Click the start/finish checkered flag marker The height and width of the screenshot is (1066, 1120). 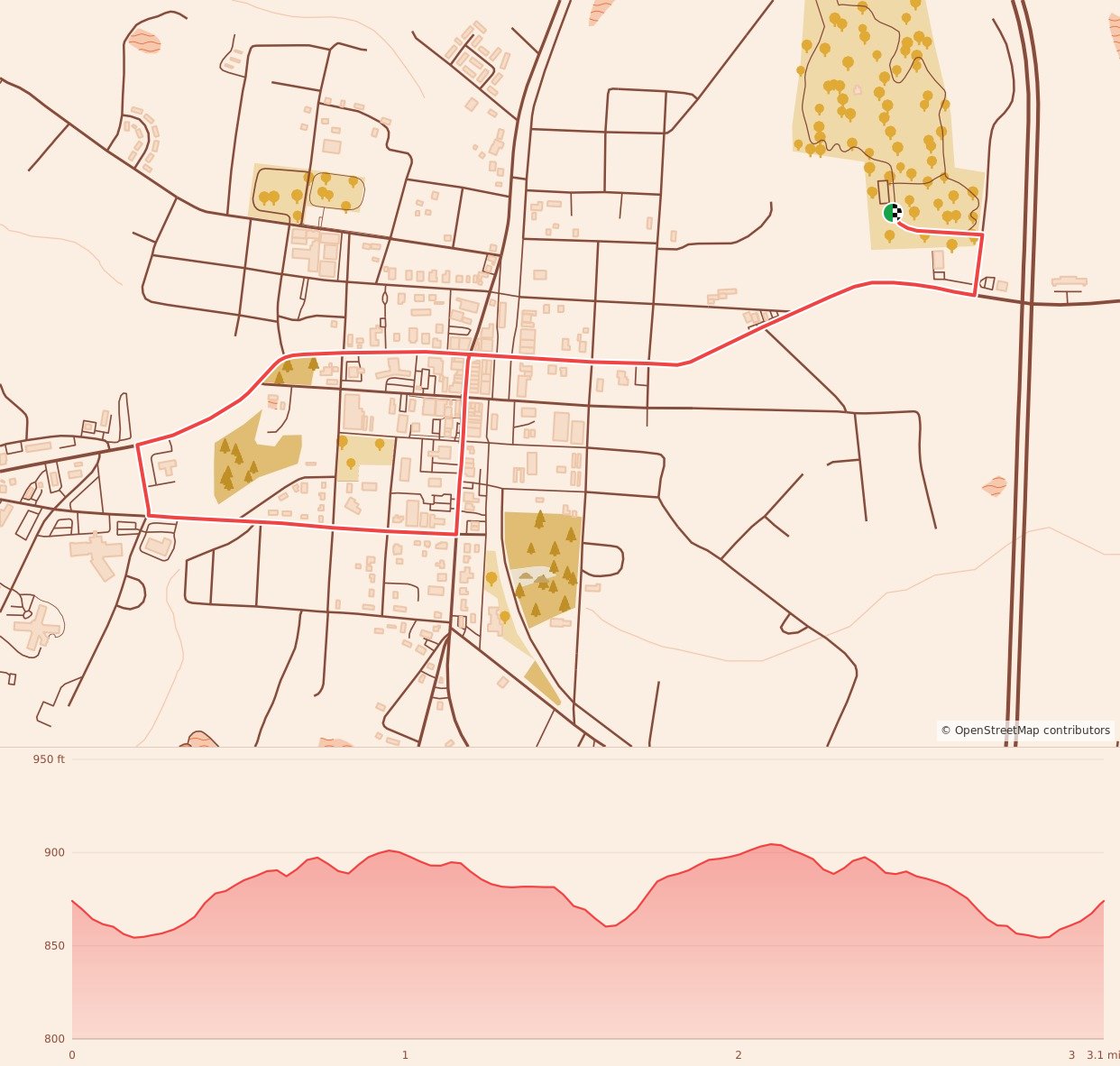pos(893,213)
